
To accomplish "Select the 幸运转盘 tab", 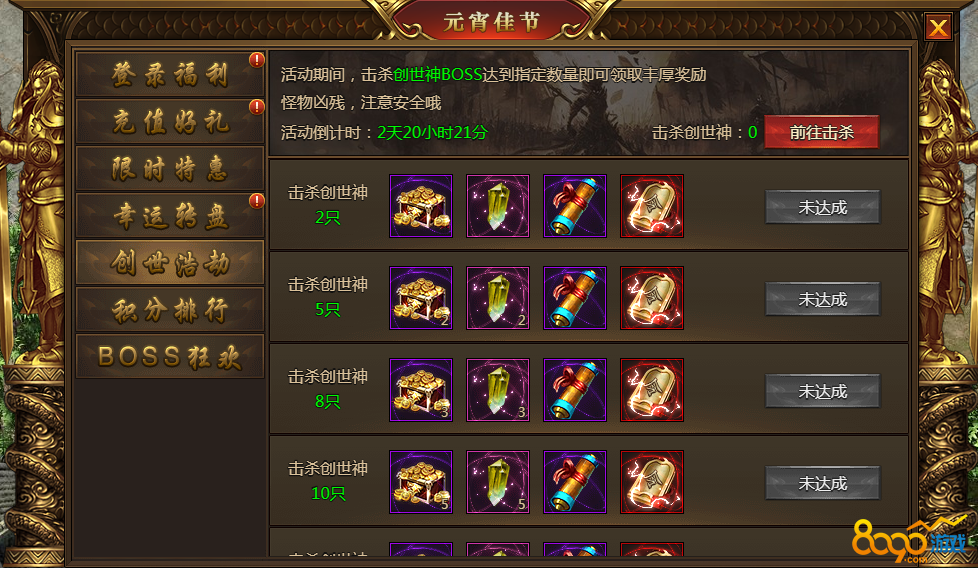I will pyautogui.click(x=170, y=215).
